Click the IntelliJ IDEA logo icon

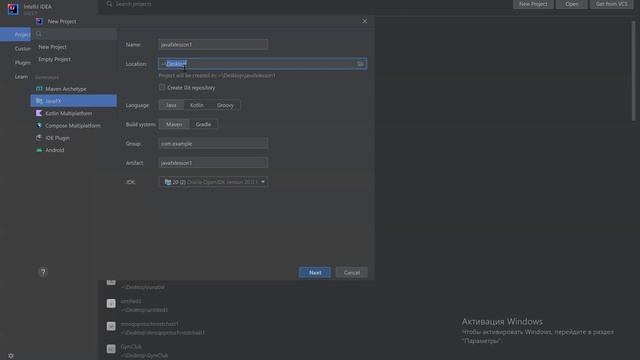13,9
